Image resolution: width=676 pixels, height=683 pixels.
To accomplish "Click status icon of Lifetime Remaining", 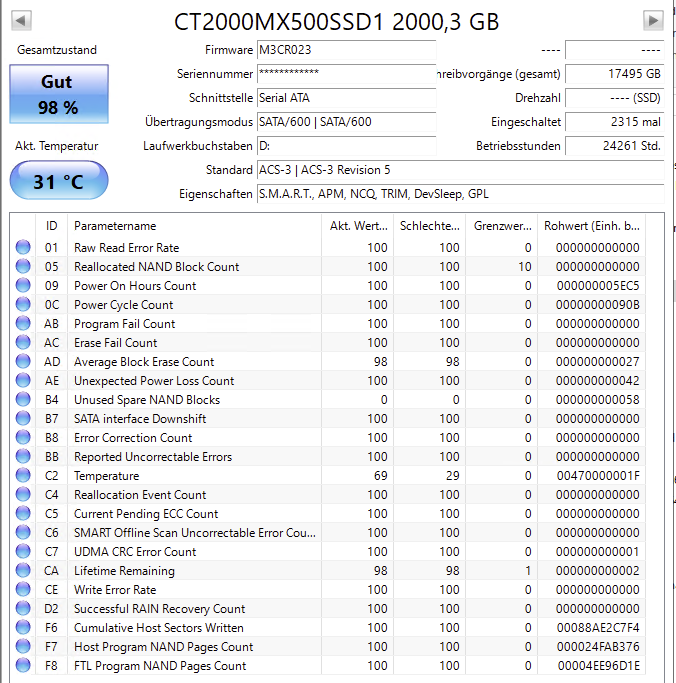I will [23, 571].
